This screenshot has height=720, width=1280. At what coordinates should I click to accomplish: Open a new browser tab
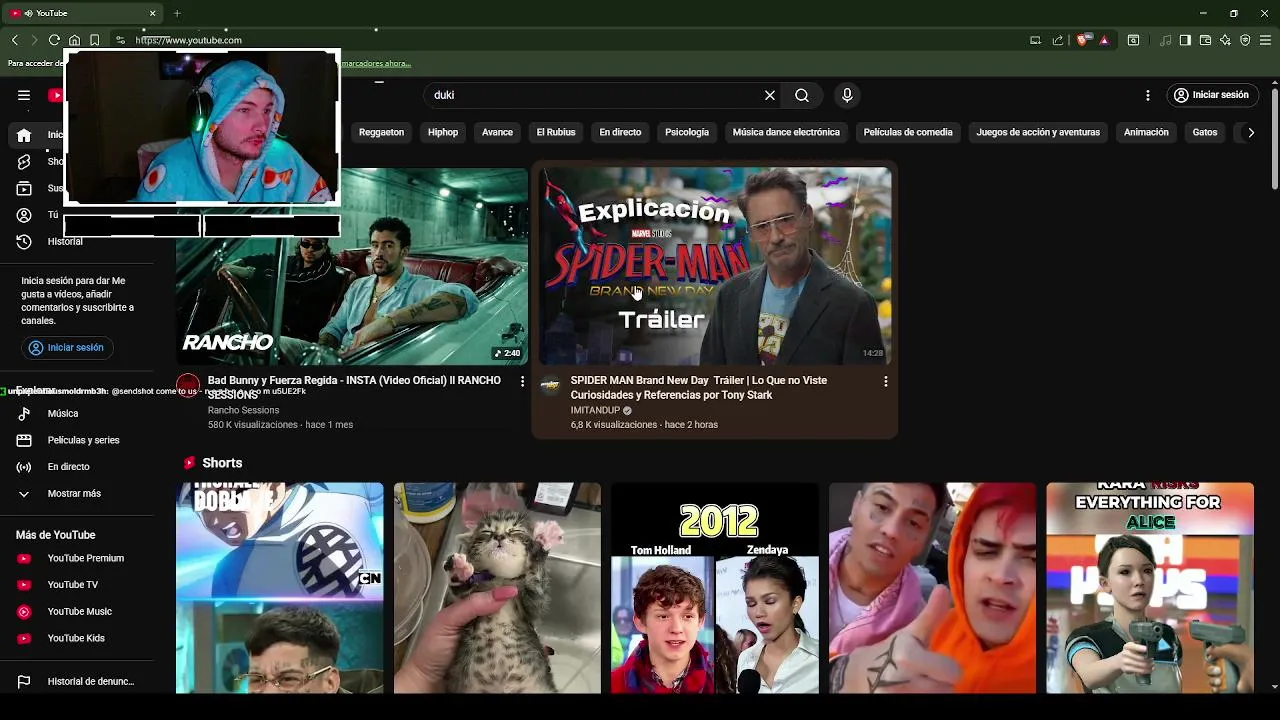tap(177, 13)
